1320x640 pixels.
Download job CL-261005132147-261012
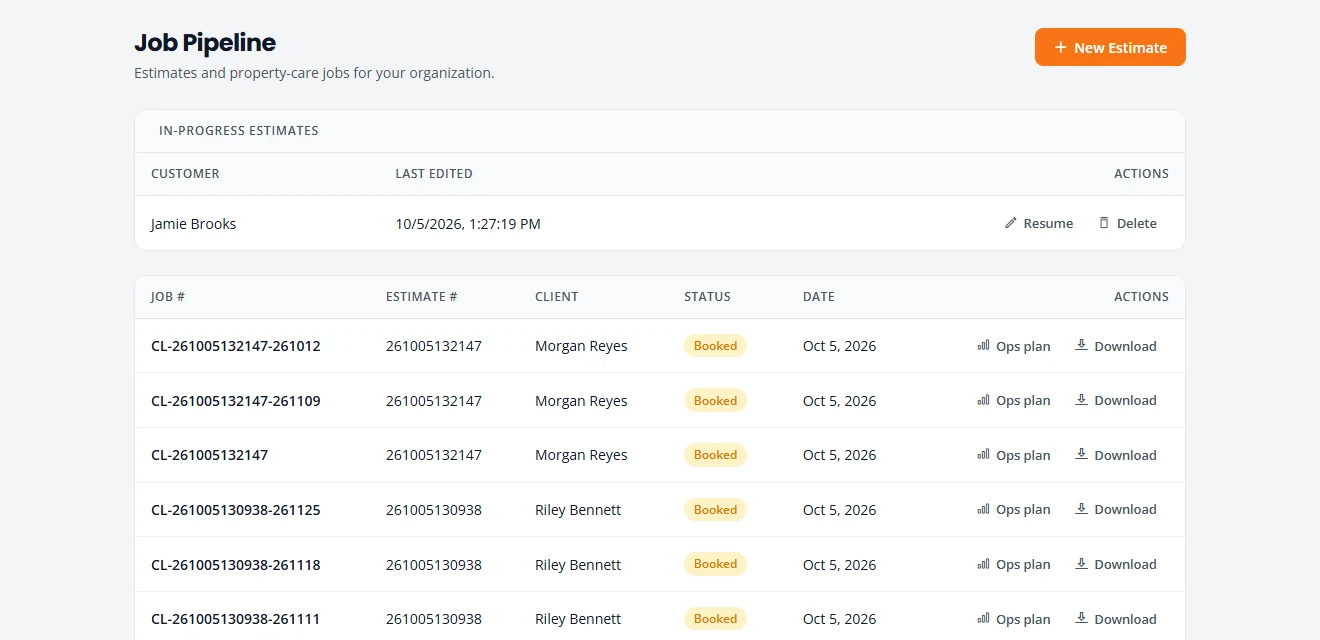click(1115, 346)
